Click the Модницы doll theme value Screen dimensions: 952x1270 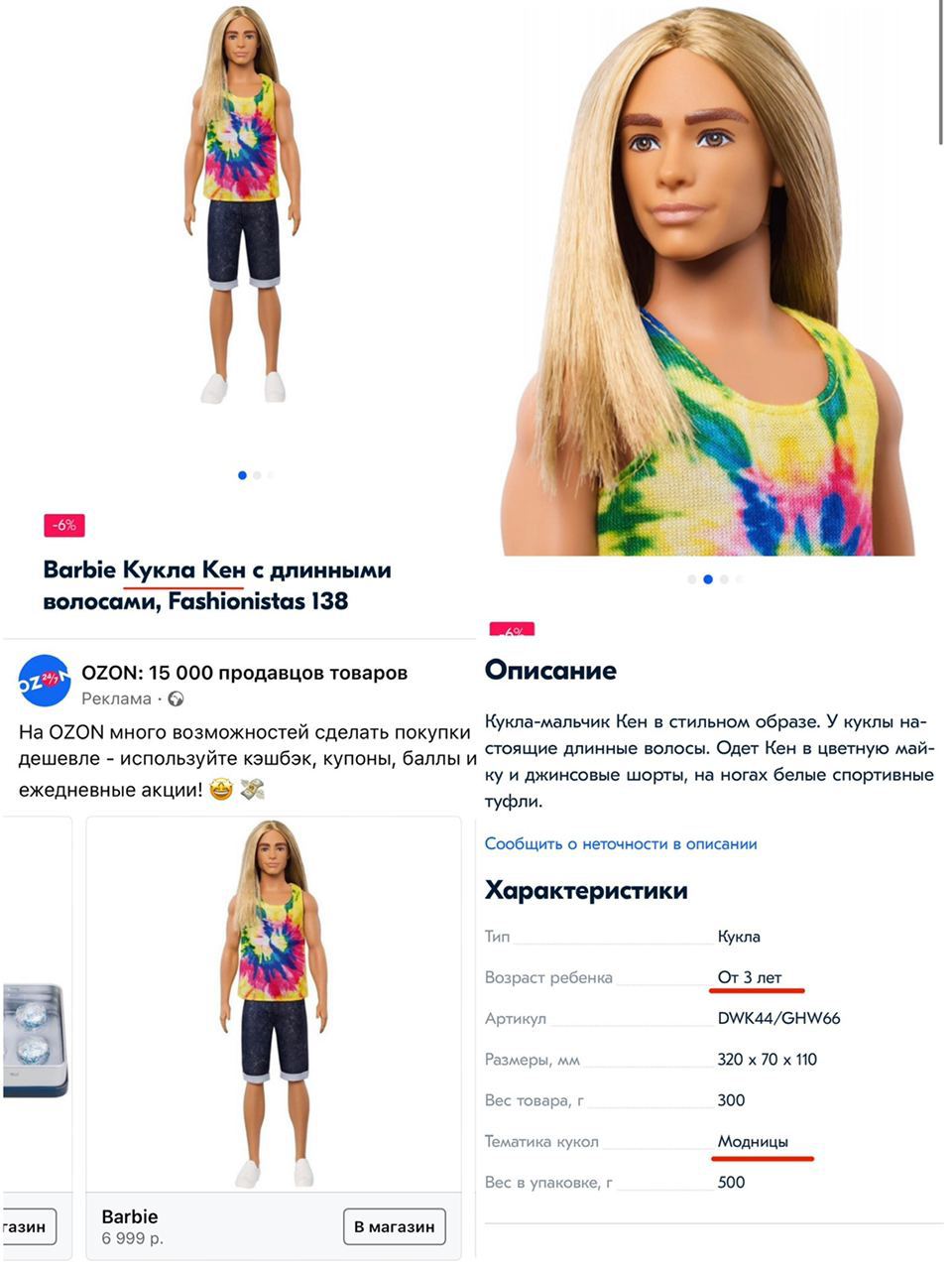click(x=753, y=1141)
